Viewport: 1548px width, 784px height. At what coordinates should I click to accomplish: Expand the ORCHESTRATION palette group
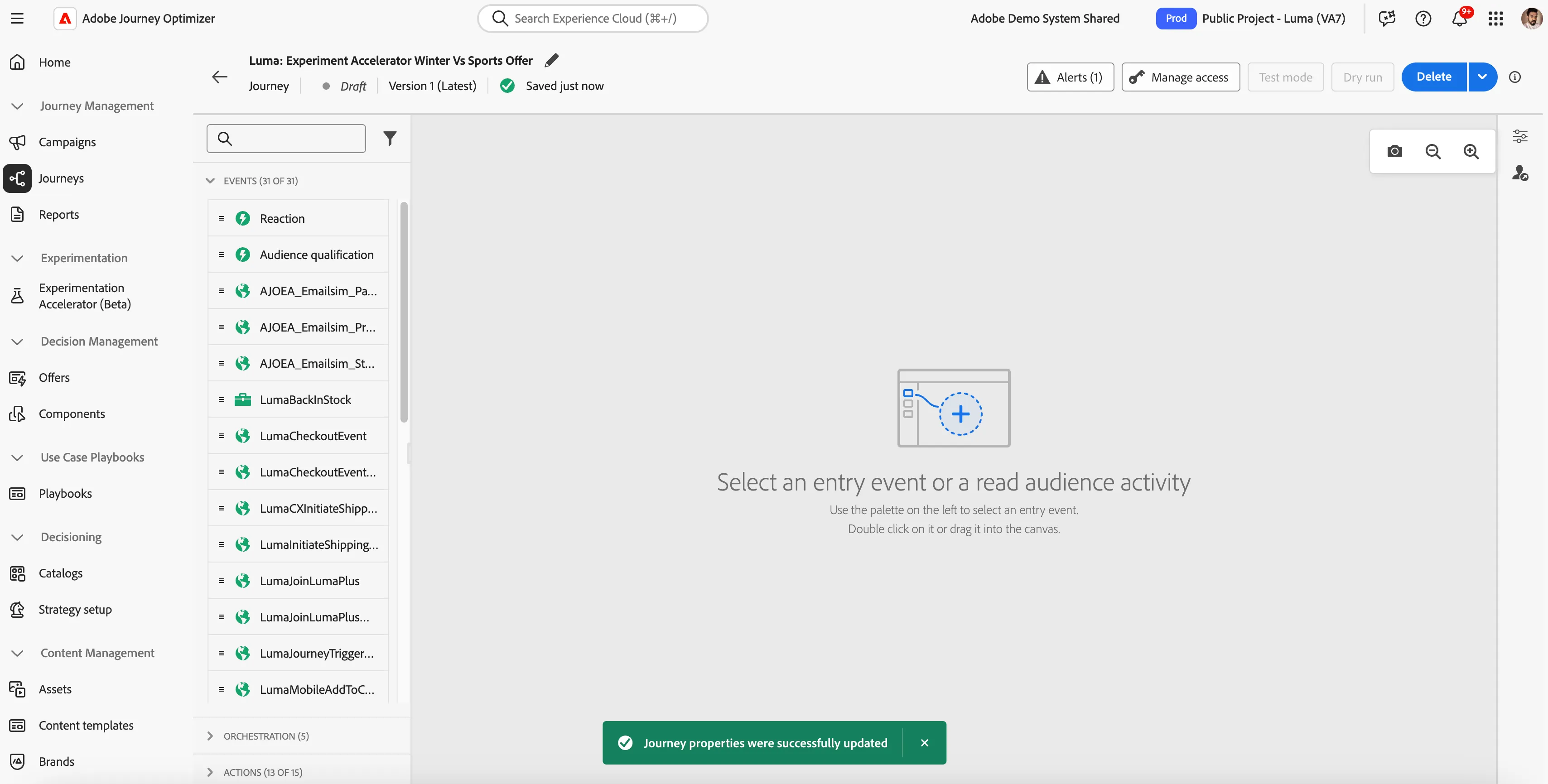(x=210, y=736)
